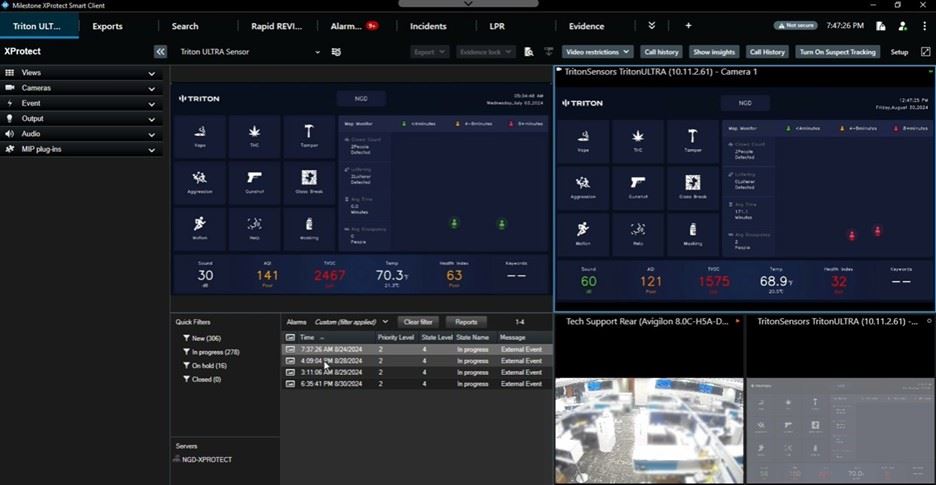This screenshot has height=485, width=936.
Task: Toggle the On hold (16) quick filter
Action: point(210,366)
